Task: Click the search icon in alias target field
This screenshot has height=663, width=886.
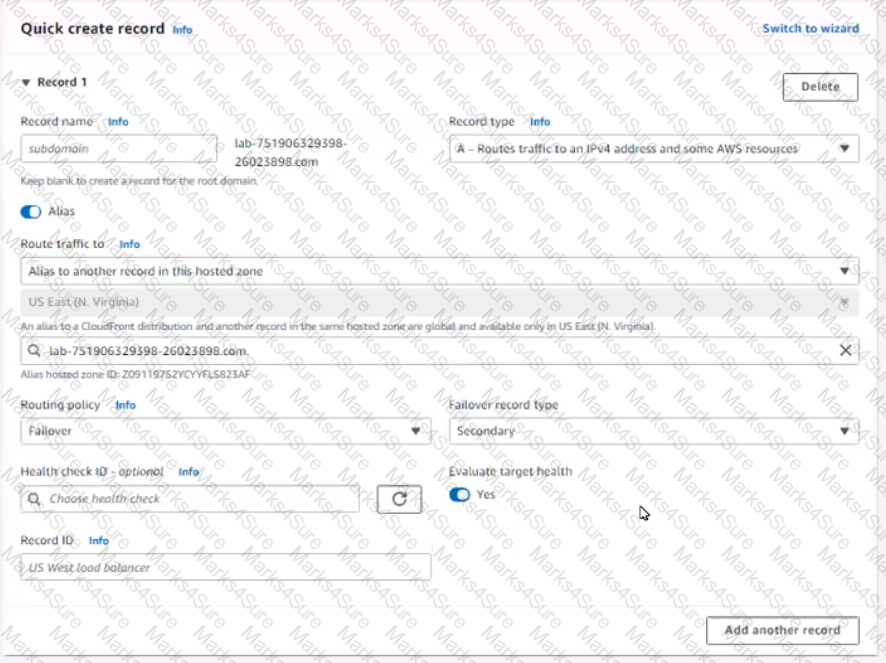Action: tap(35, 351)
